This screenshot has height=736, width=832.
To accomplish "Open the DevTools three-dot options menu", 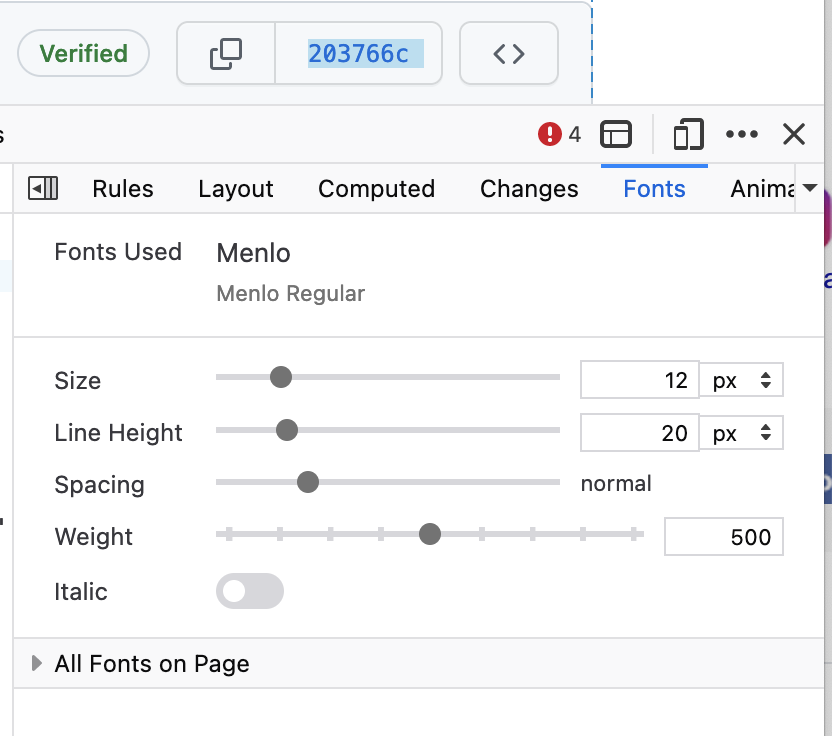I will pos(742,134).
